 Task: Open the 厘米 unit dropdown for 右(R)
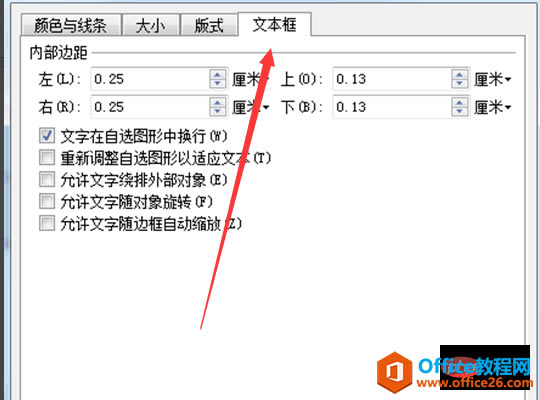coord(250,107)
